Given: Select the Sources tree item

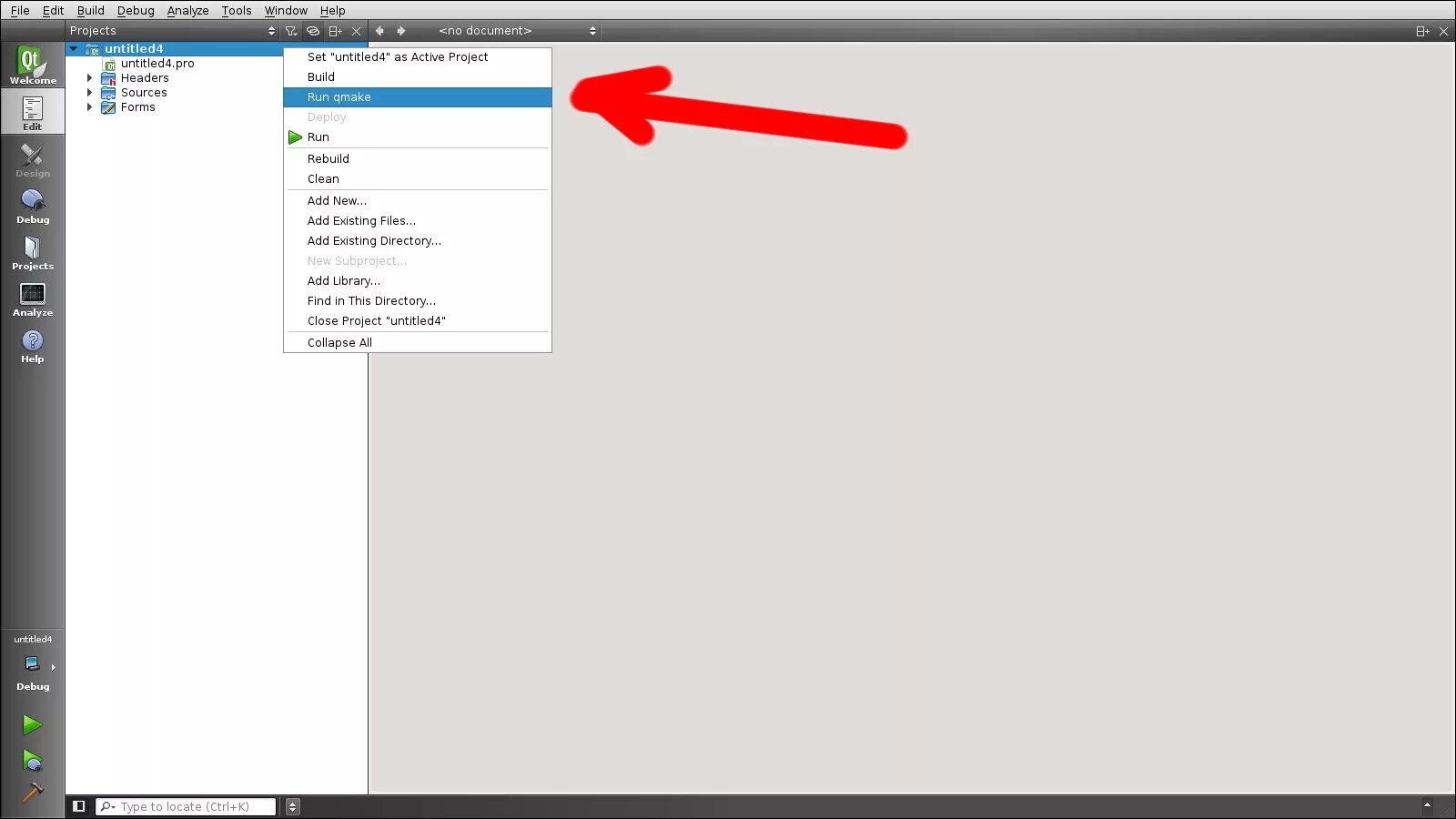Looking at the screenshot, I should [x=144, y=93].
